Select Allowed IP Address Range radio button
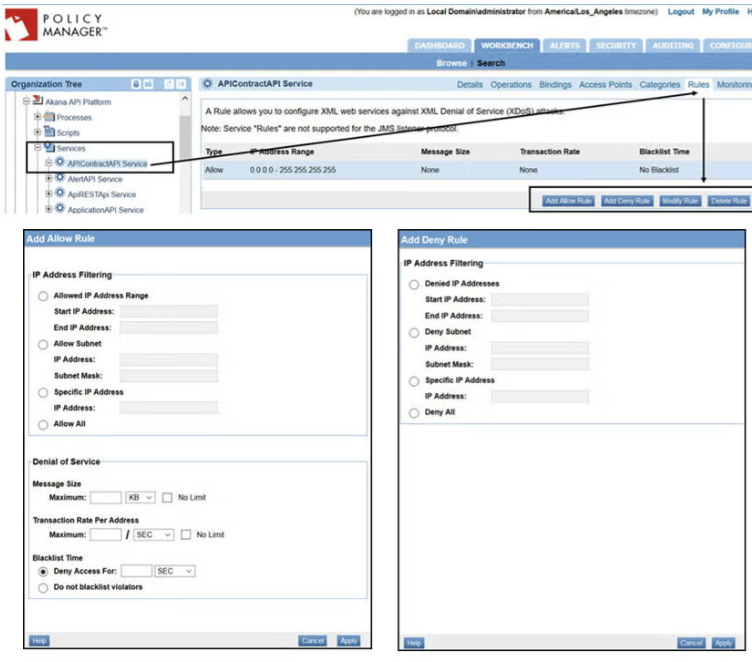 43,296
